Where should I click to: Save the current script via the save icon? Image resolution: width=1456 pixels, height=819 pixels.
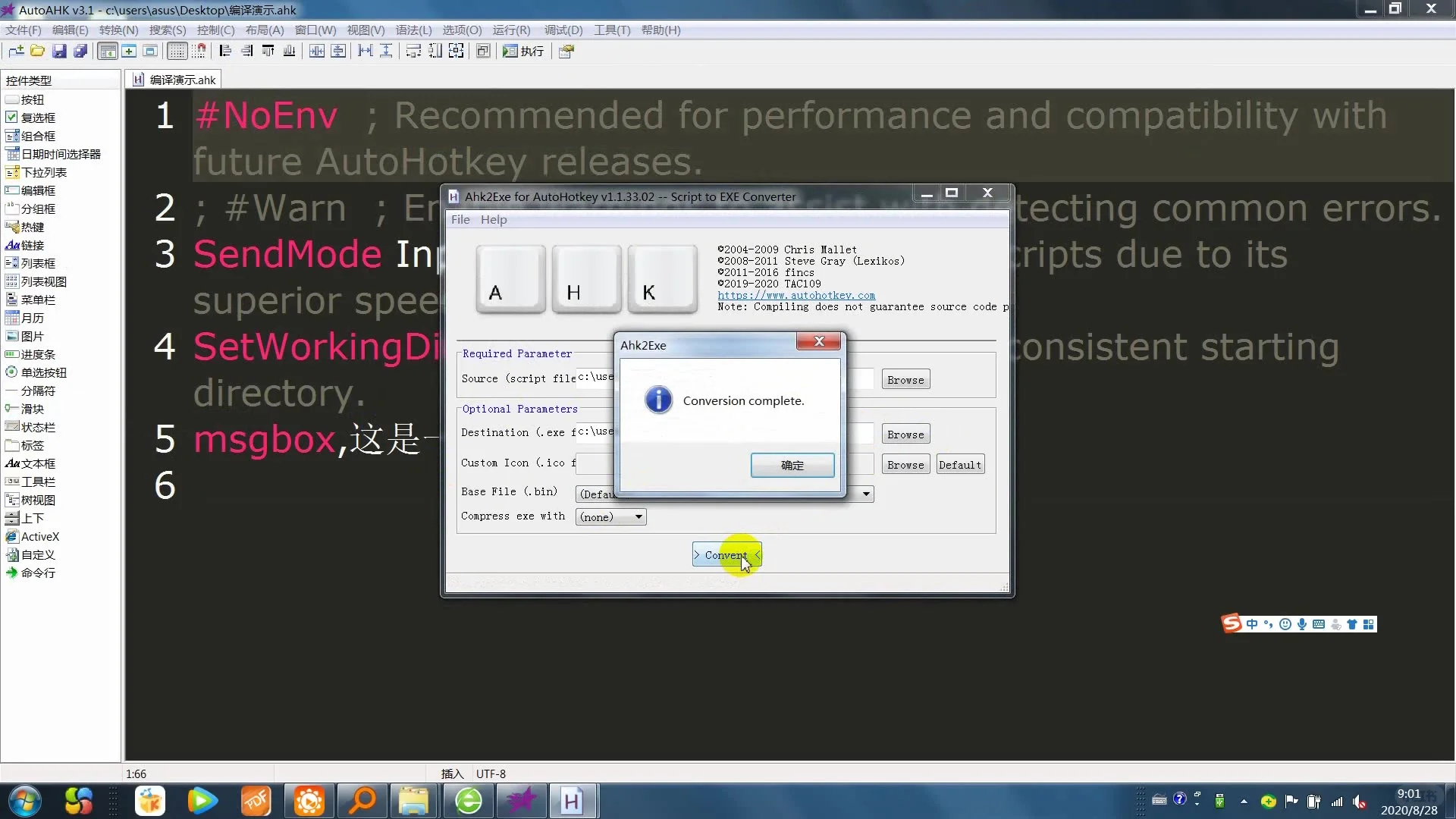60,51
